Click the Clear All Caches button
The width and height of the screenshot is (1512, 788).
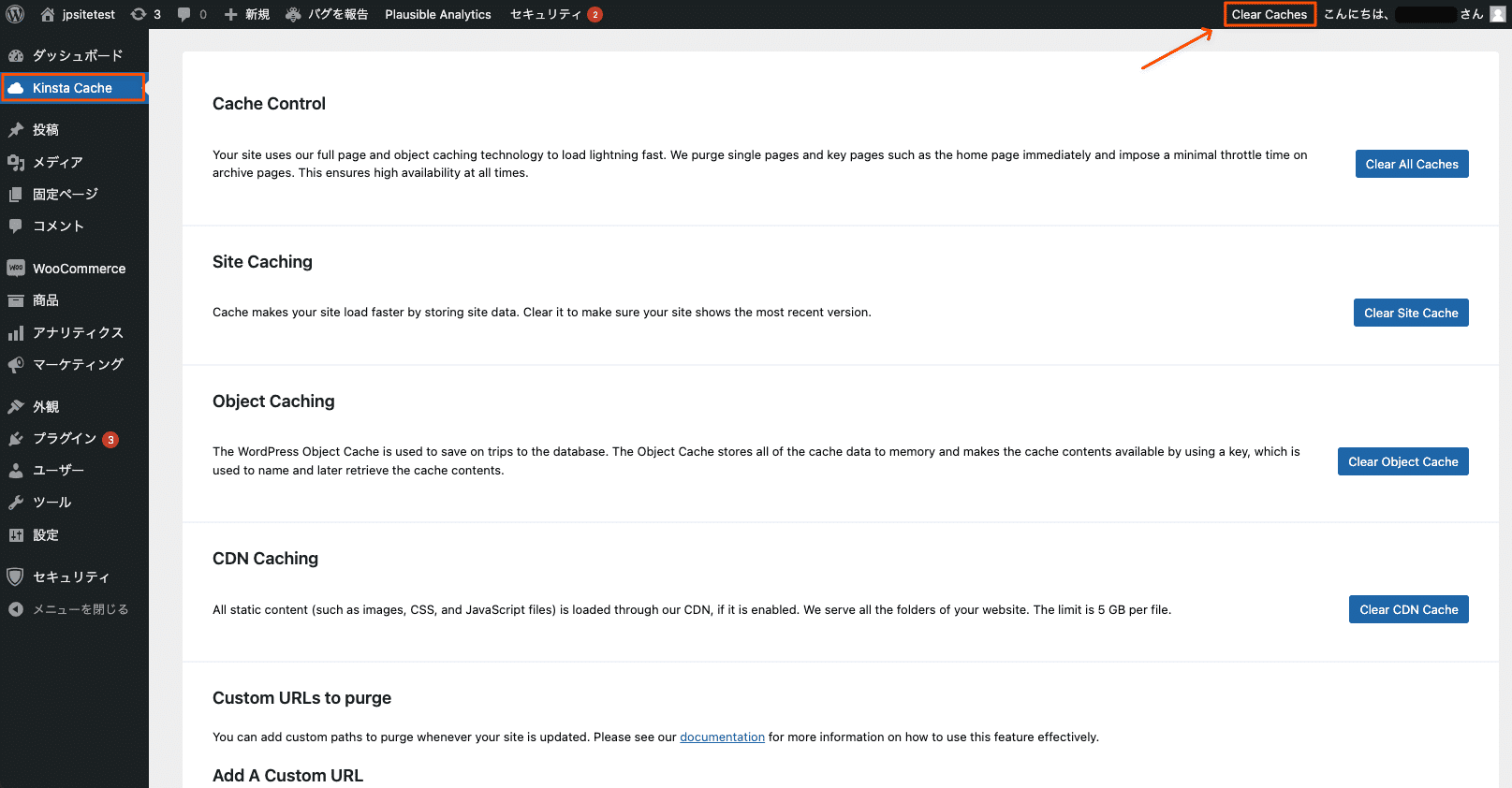click(x=1412, y=164)
